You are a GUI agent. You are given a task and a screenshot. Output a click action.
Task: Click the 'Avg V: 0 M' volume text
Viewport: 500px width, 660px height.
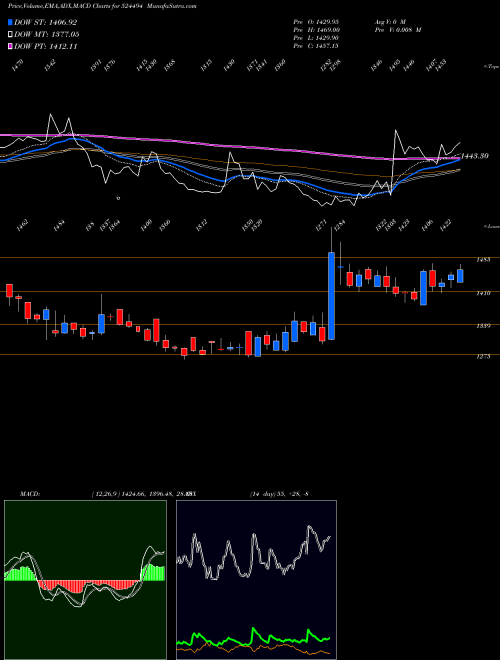click(x=390, y=21)
